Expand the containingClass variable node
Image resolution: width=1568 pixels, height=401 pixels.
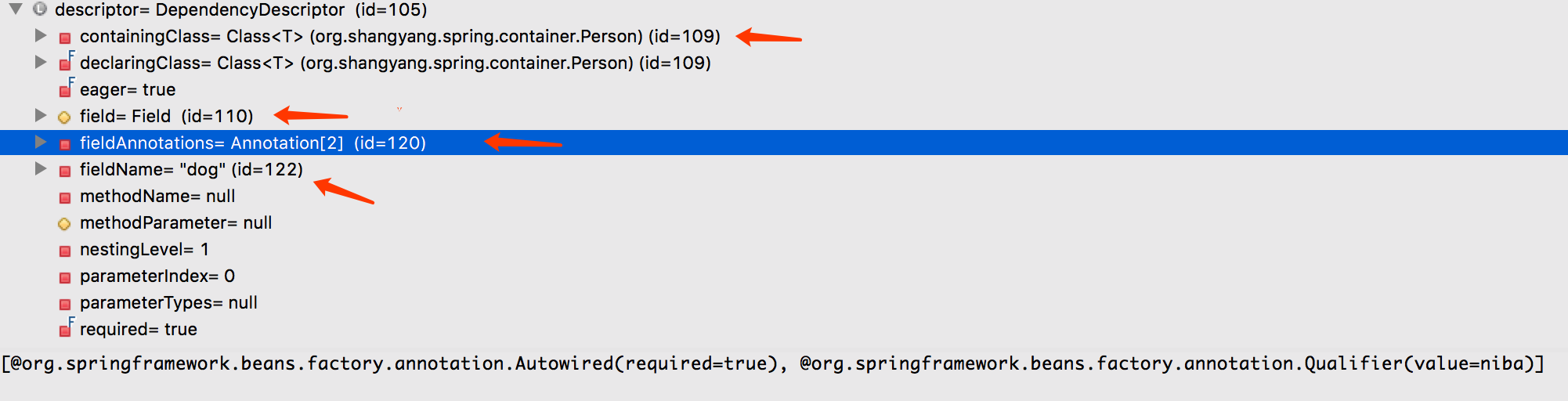41,36
